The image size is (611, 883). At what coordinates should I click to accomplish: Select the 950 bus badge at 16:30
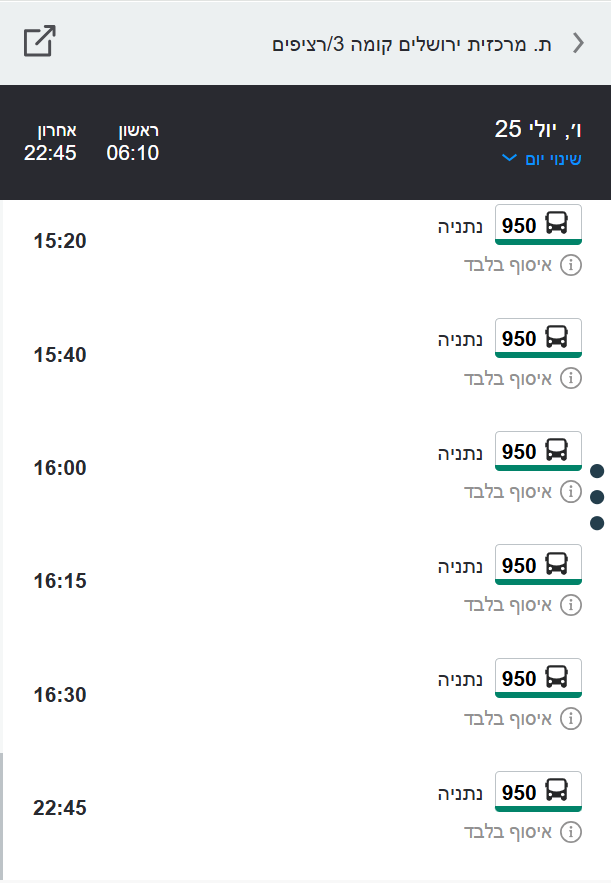(x=538, y=679)
